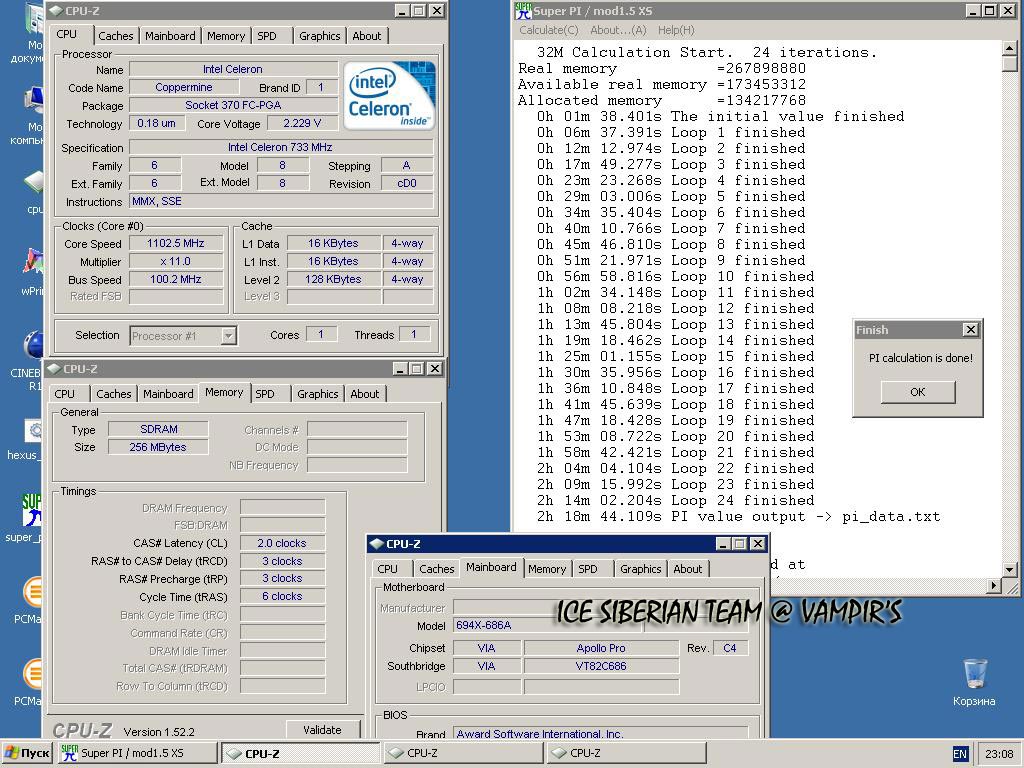
Task: Click the Intel Celeron inside logo
Action: (389, 96)
